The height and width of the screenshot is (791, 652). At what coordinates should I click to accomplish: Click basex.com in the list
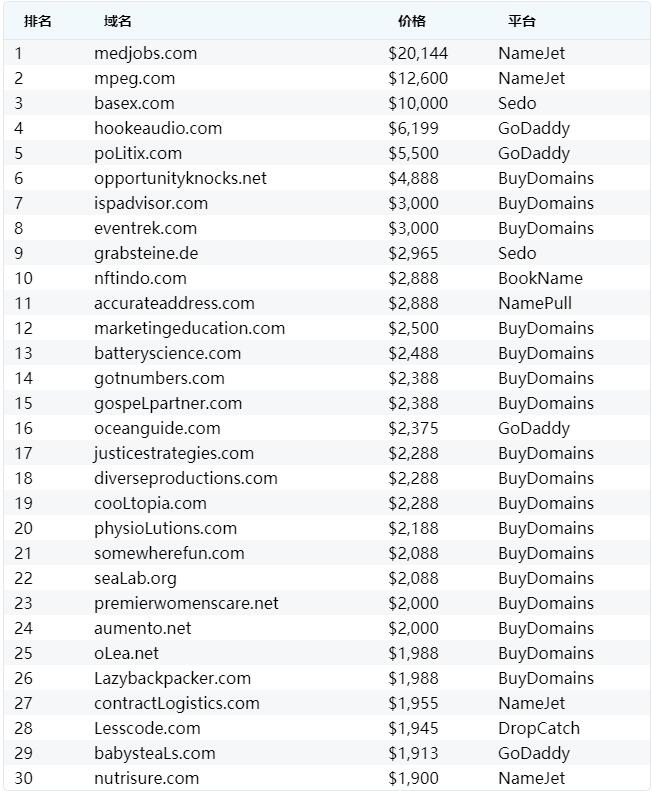[x=134, y=103]
